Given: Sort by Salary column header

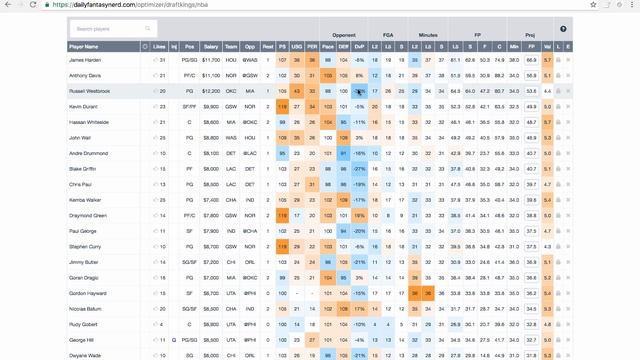Looking at the screenshot, I should point(211,47).
